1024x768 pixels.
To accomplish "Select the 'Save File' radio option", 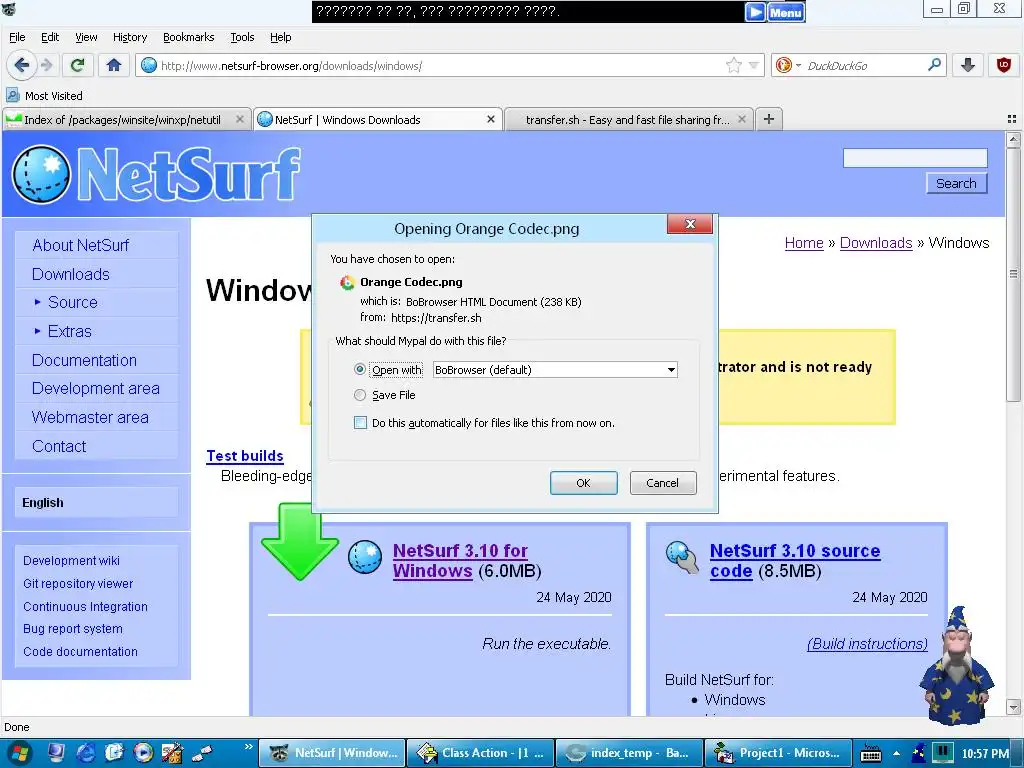I will [x=359, y=394].
